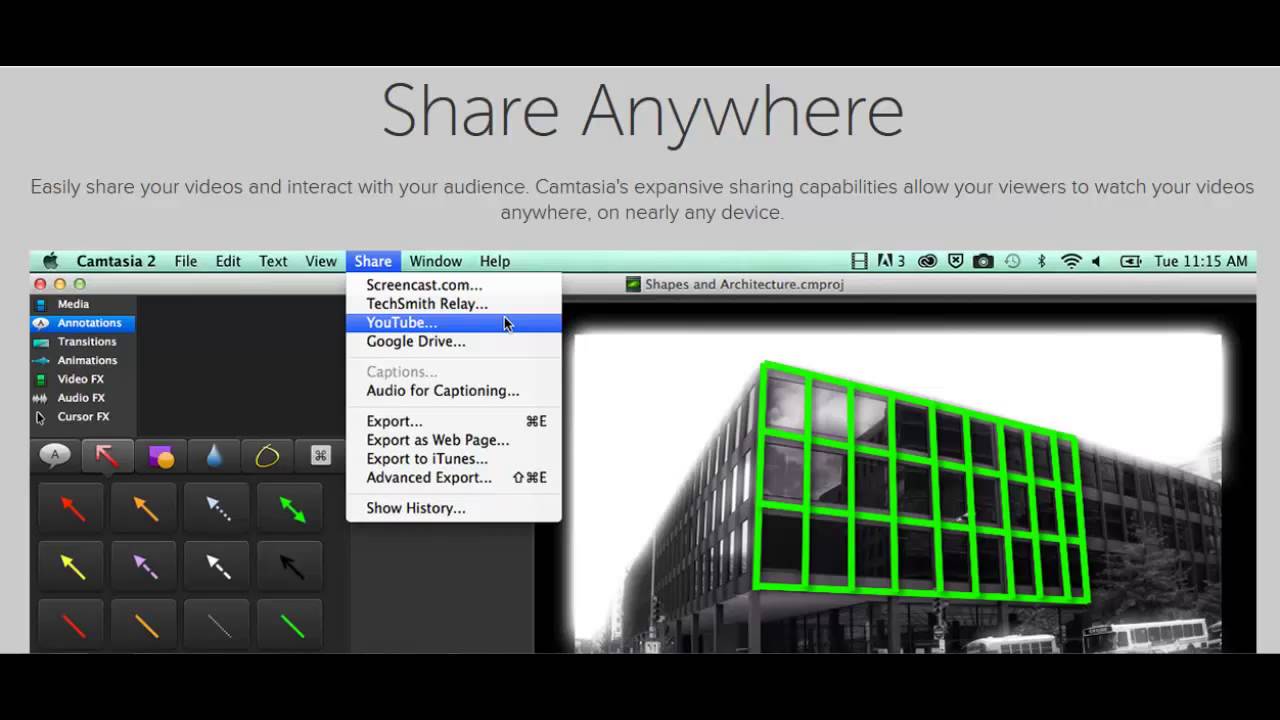Choose Export as Web Page... entry
Viewport: 1280px width, 720px height.
click(454, 440)
